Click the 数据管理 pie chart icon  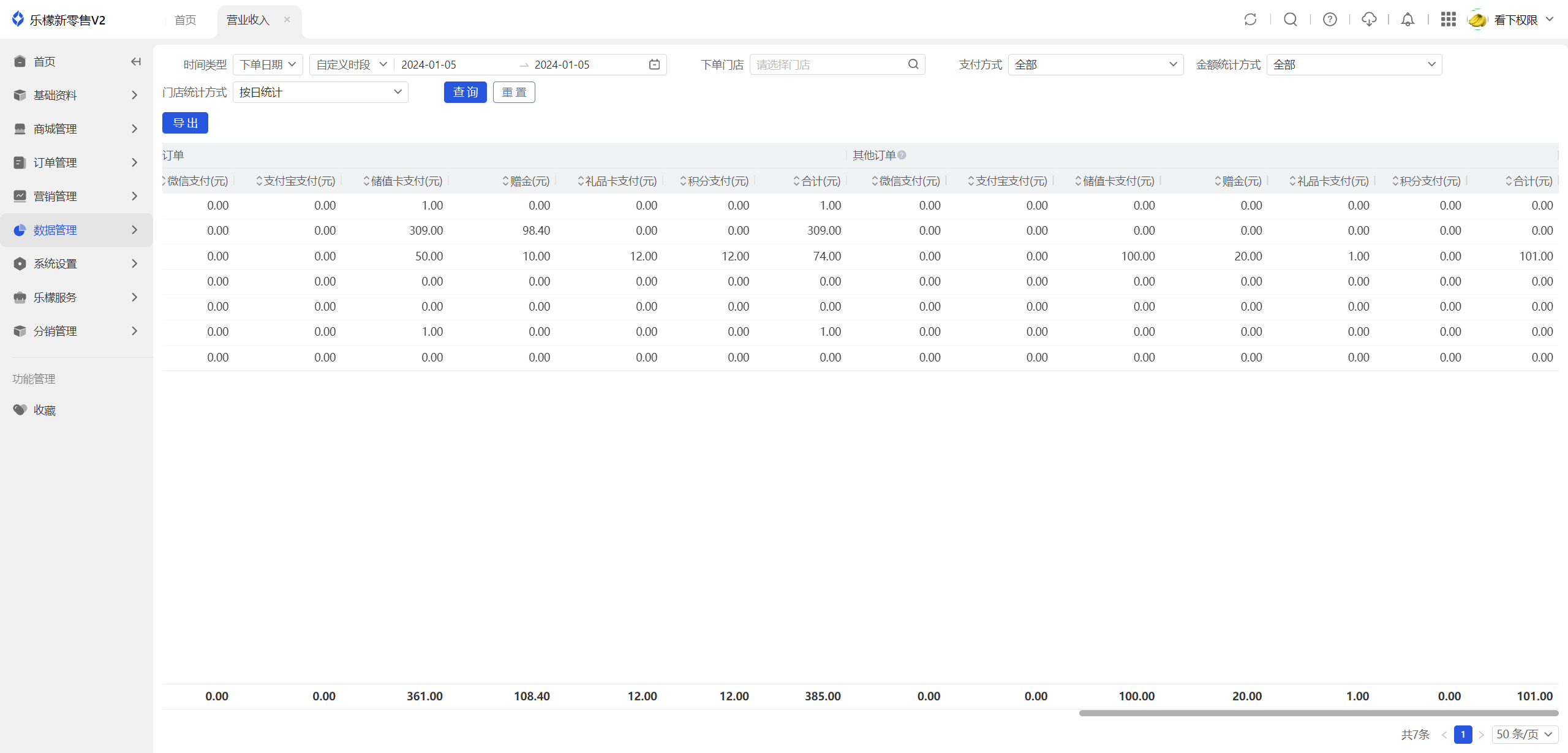(x=20, y=230)
